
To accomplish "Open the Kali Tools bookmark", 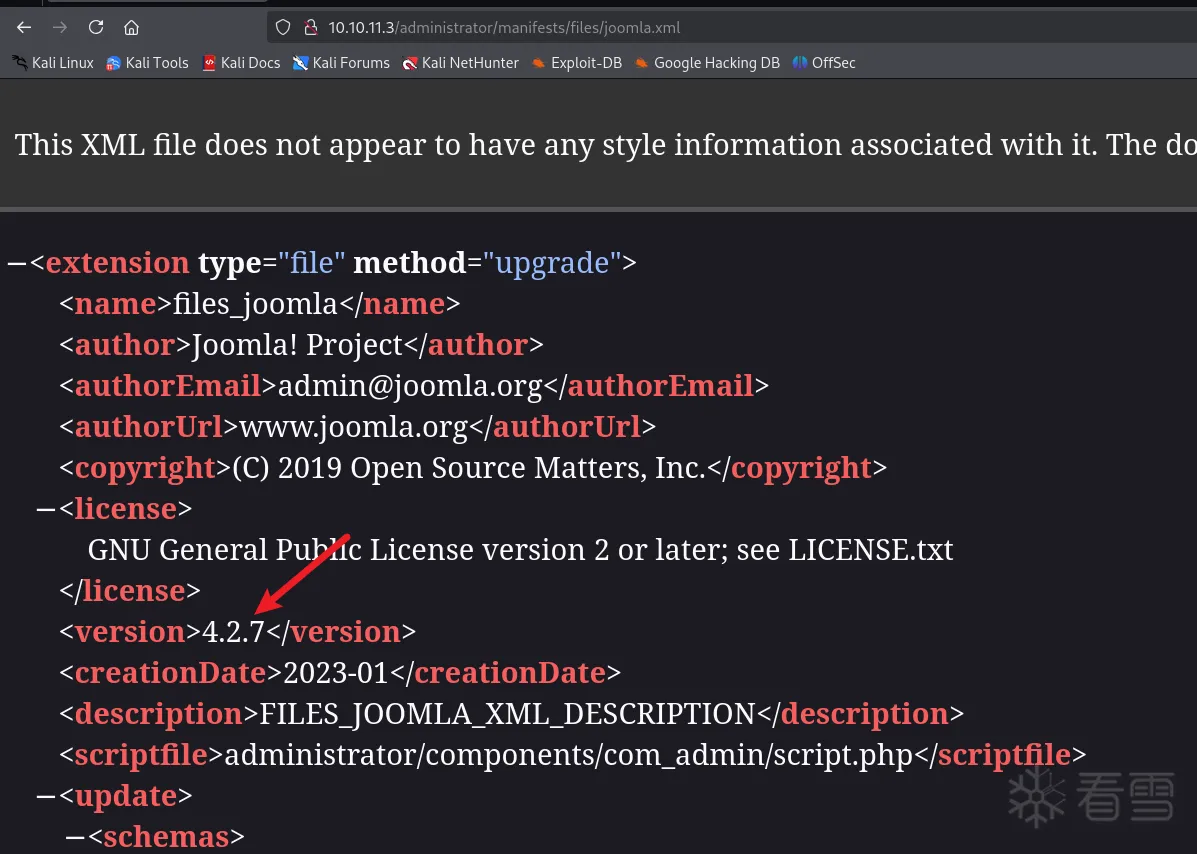I will [147, 63].
